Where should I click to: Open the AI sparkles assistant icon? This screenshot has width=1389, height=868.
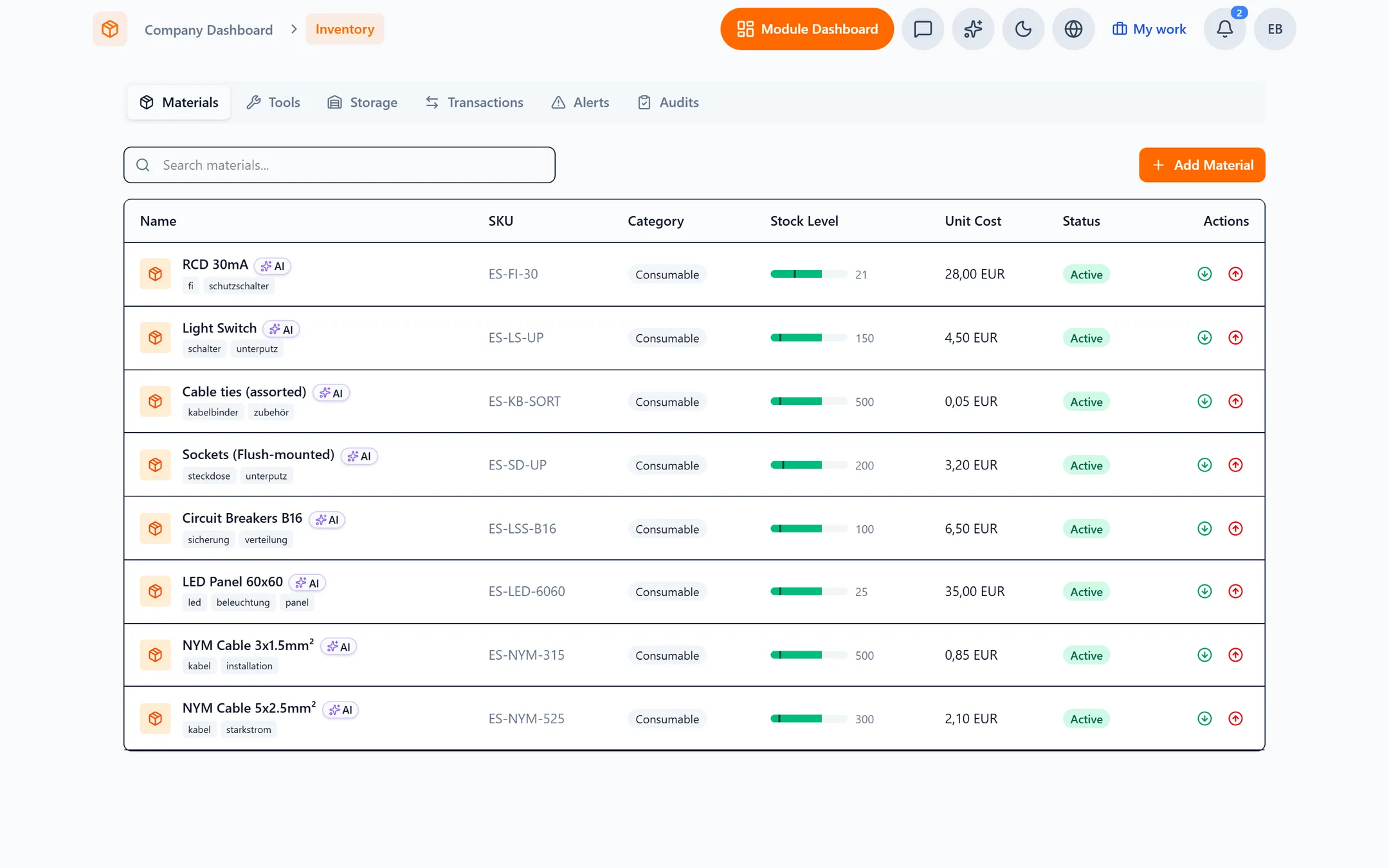(x=973, y=29)
